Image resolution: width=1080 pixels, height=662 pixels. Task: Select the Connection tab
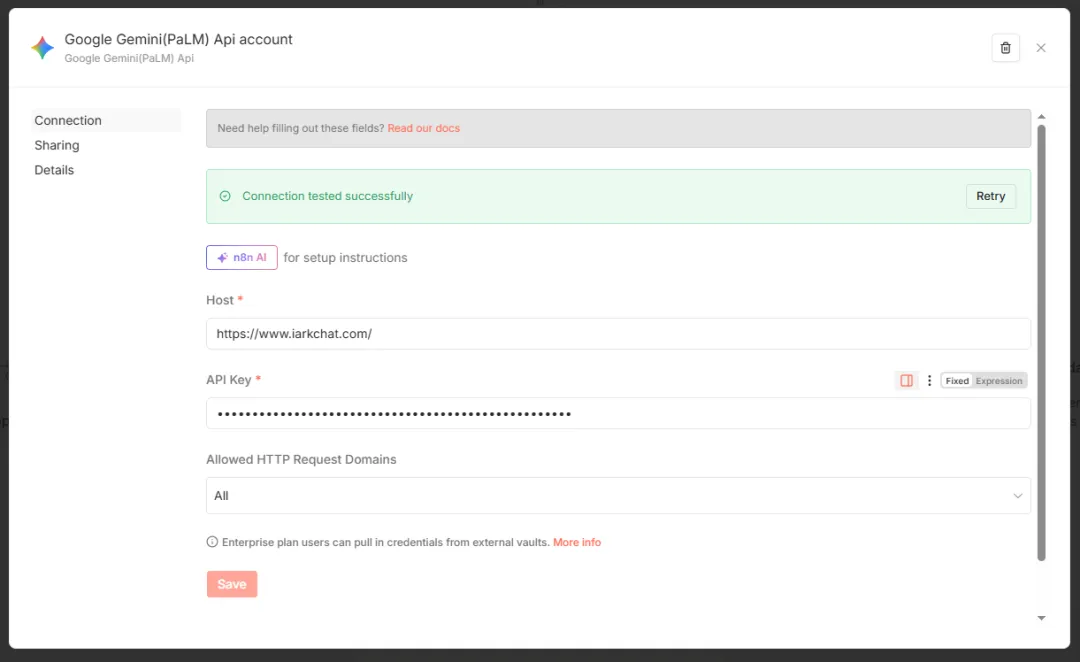(x=106, y=121)
